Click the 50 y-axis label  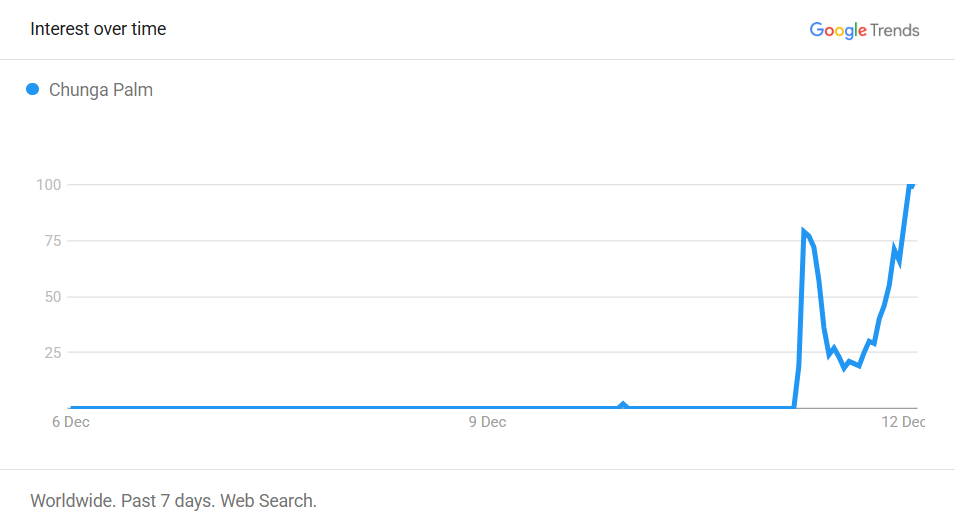coord(53,297)
